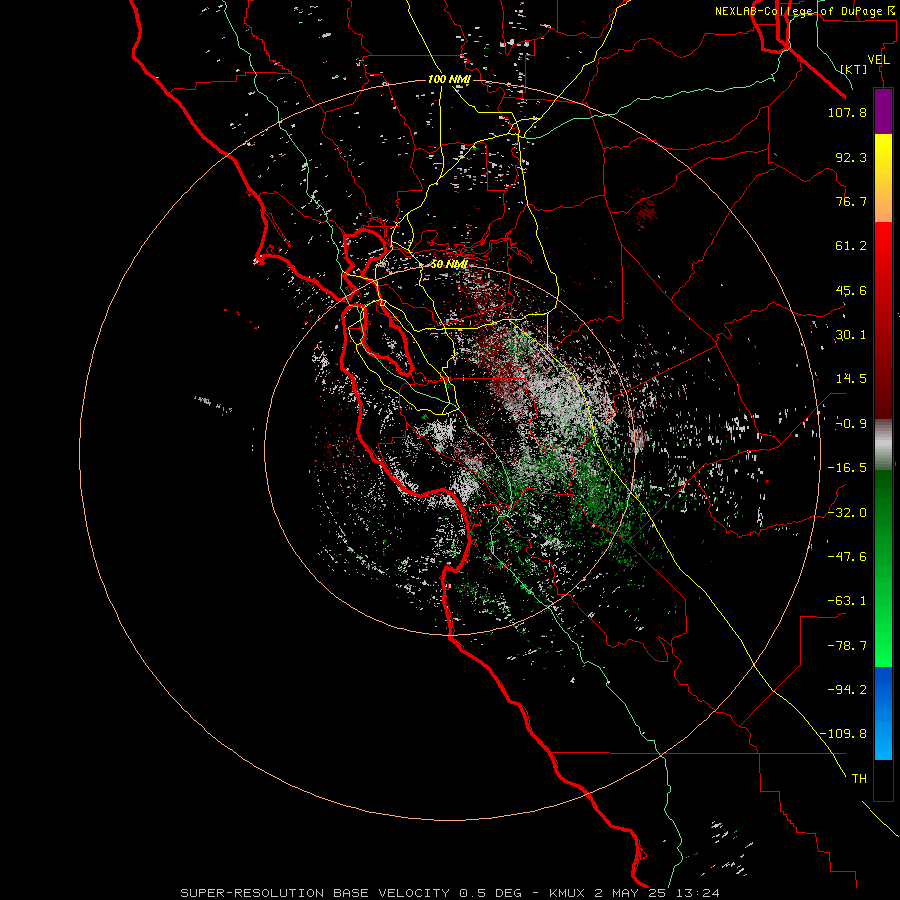Click the Super-Resolution Base Velocity caption text
This screenshot has width=900, height=900.
click(x=450, y=893)
